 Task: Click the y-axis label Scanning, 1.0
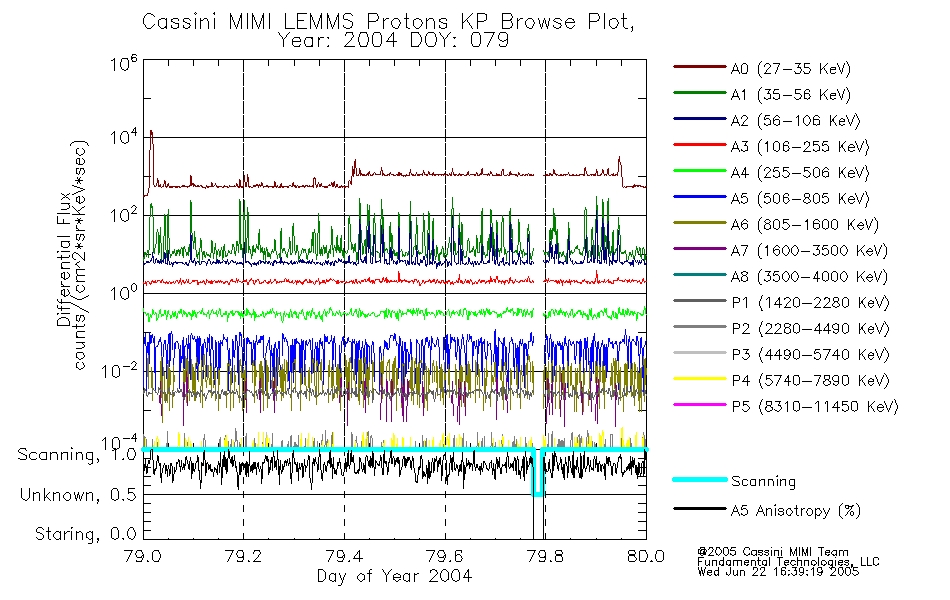click(x=76, y=455)
